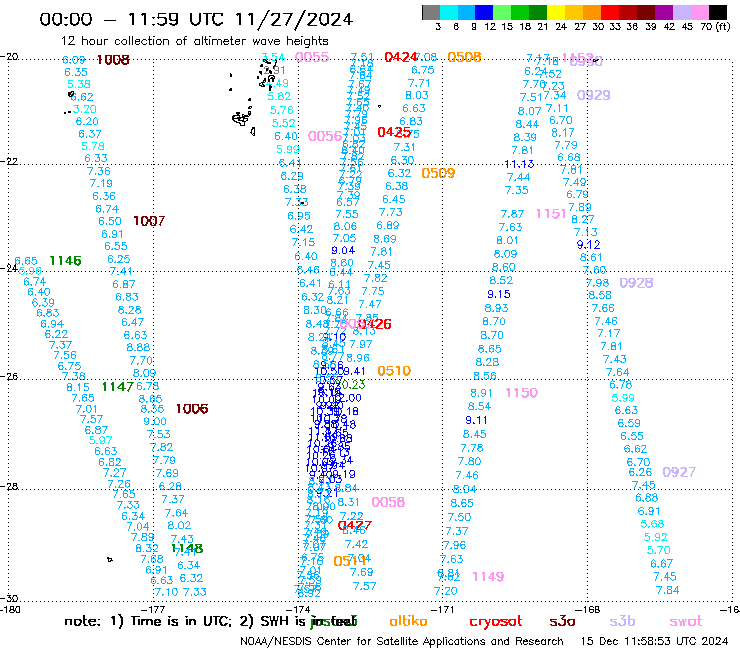Click the title date 11/27/2024
This screenshot has width=740, height=650.
point(294,20)
